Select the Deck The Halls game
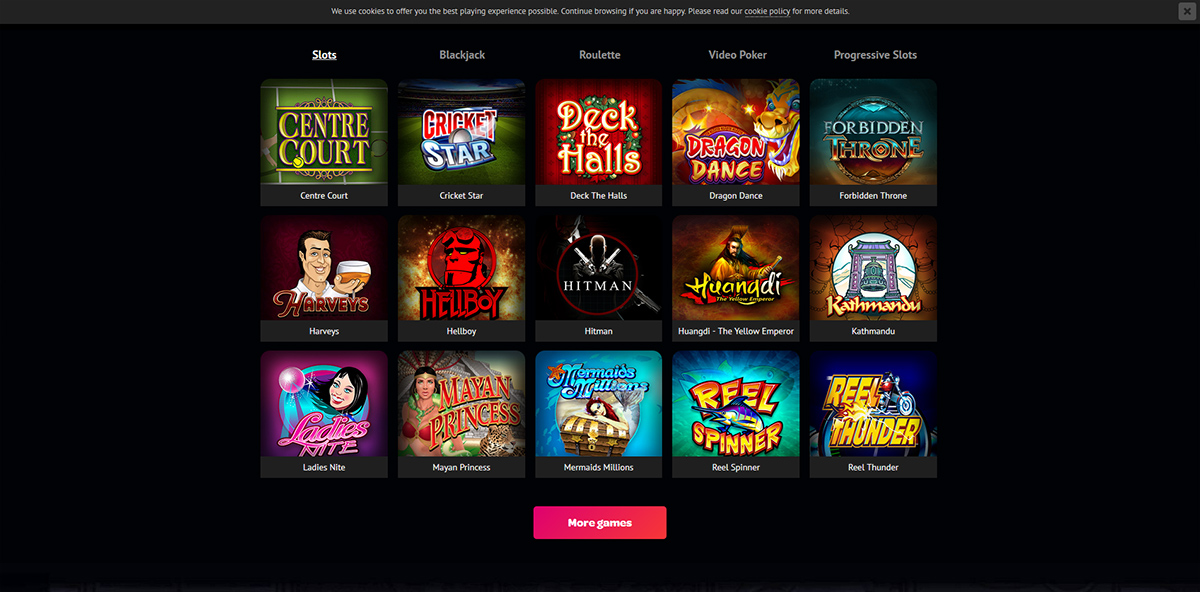Screen dimensions: 1200x592 [598, 142]
